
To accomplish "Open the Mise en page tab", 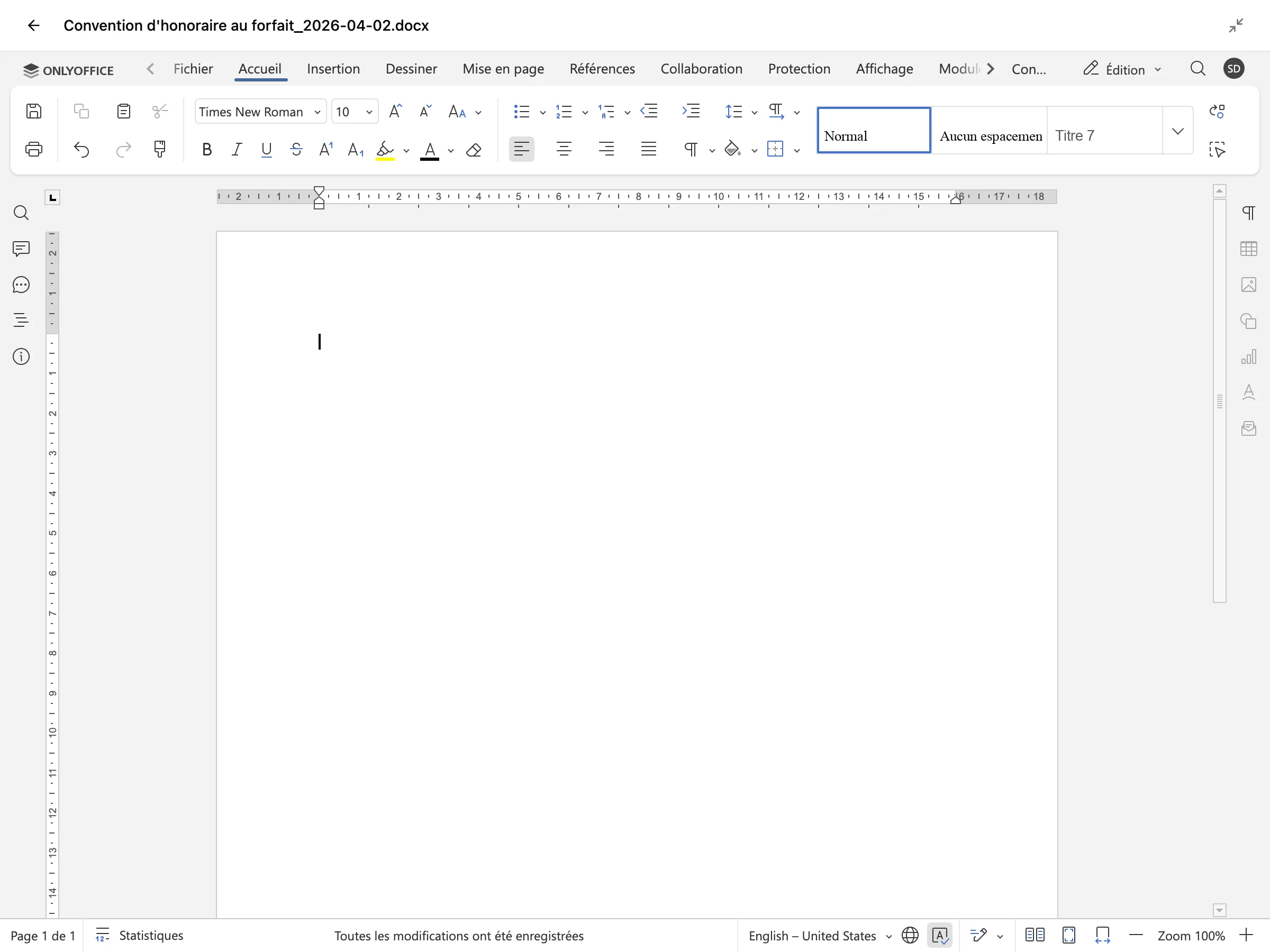I will 503,69.
